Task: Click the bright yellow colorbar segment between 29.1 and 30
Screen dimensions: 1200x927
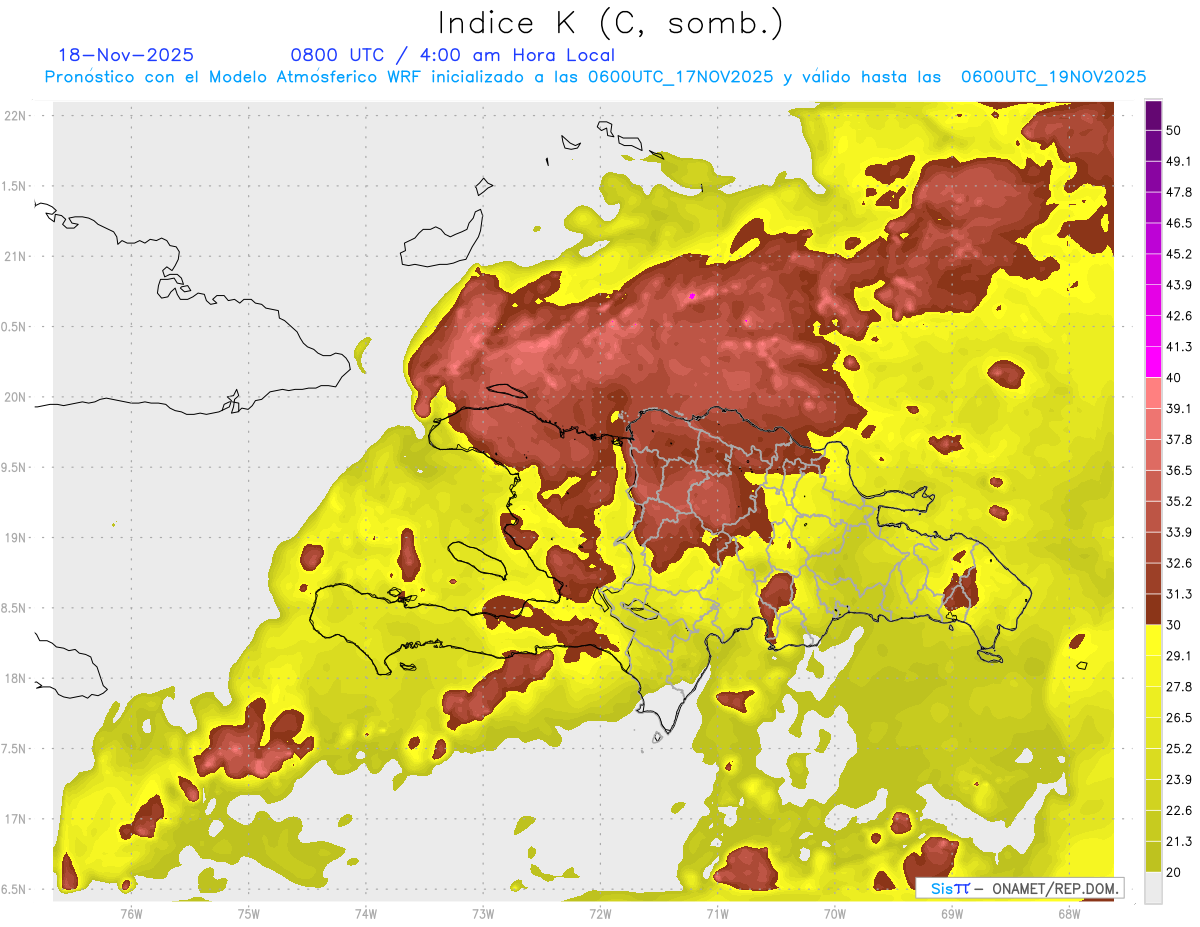Action: (1153, 640)
